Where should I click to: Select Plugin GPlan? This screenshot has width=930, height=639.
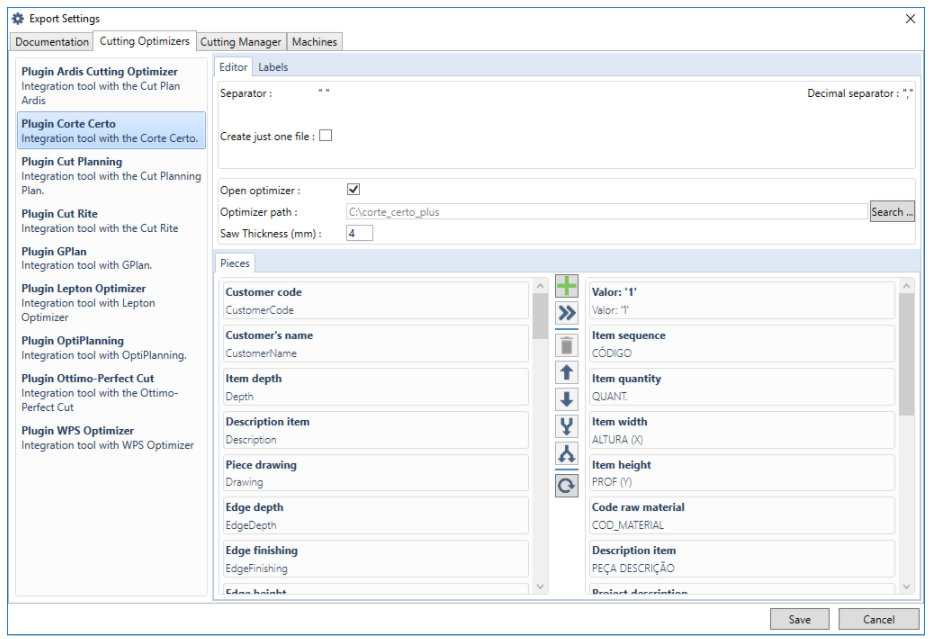111,258
